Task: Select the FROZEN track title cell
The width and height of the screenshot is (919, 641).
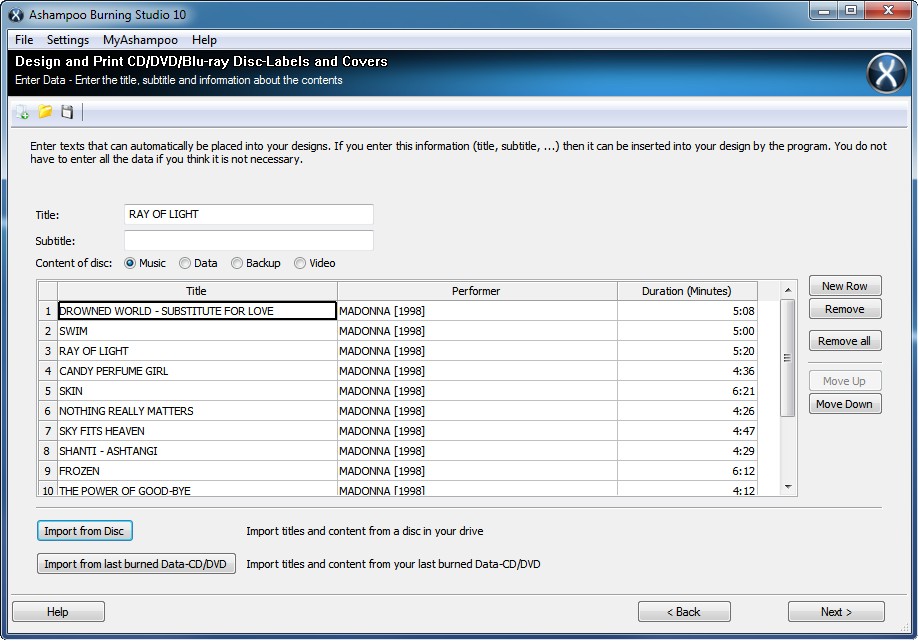Action: click(x=197, y=471)
